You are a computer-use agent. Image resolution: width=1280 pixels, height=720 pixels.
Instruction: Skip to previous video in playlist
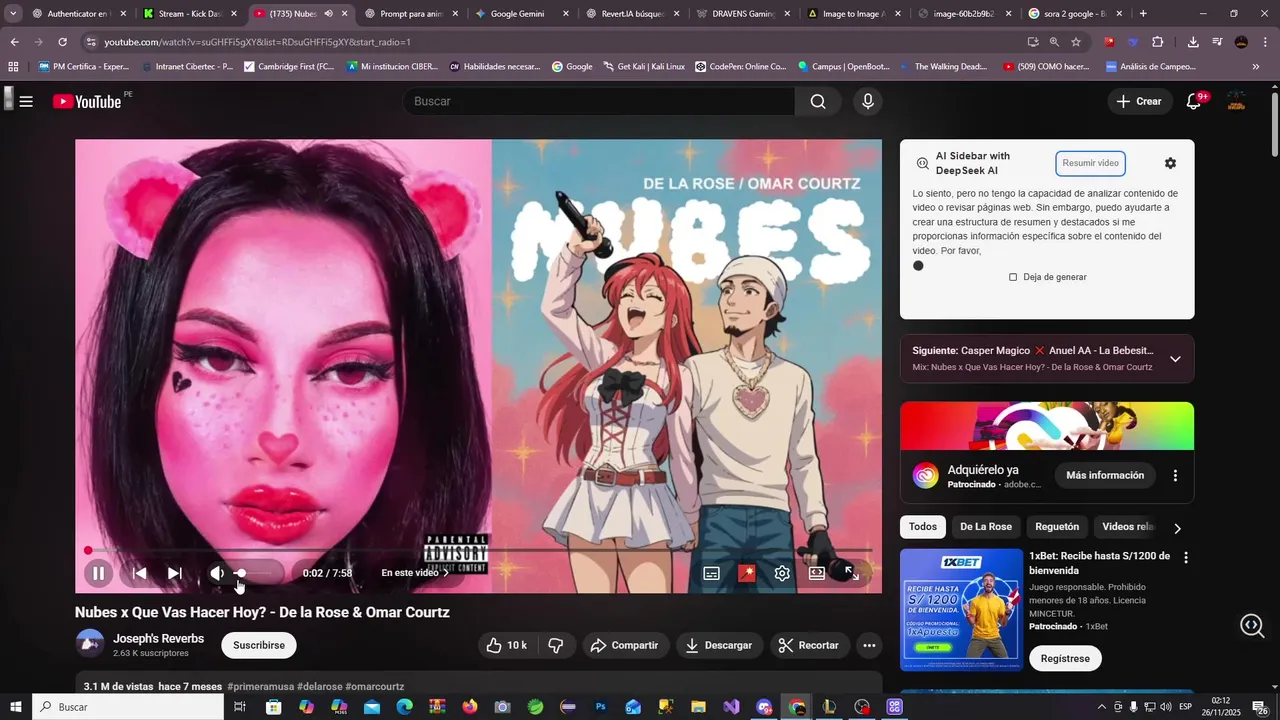tap(140, 573)
